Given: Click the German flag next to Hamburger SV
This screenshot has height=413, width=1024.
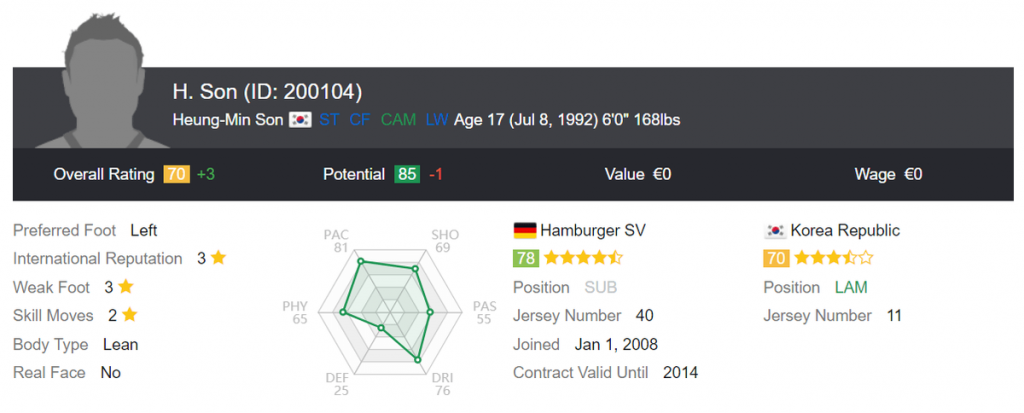Looking at the screenshot, I should [524, 230].
